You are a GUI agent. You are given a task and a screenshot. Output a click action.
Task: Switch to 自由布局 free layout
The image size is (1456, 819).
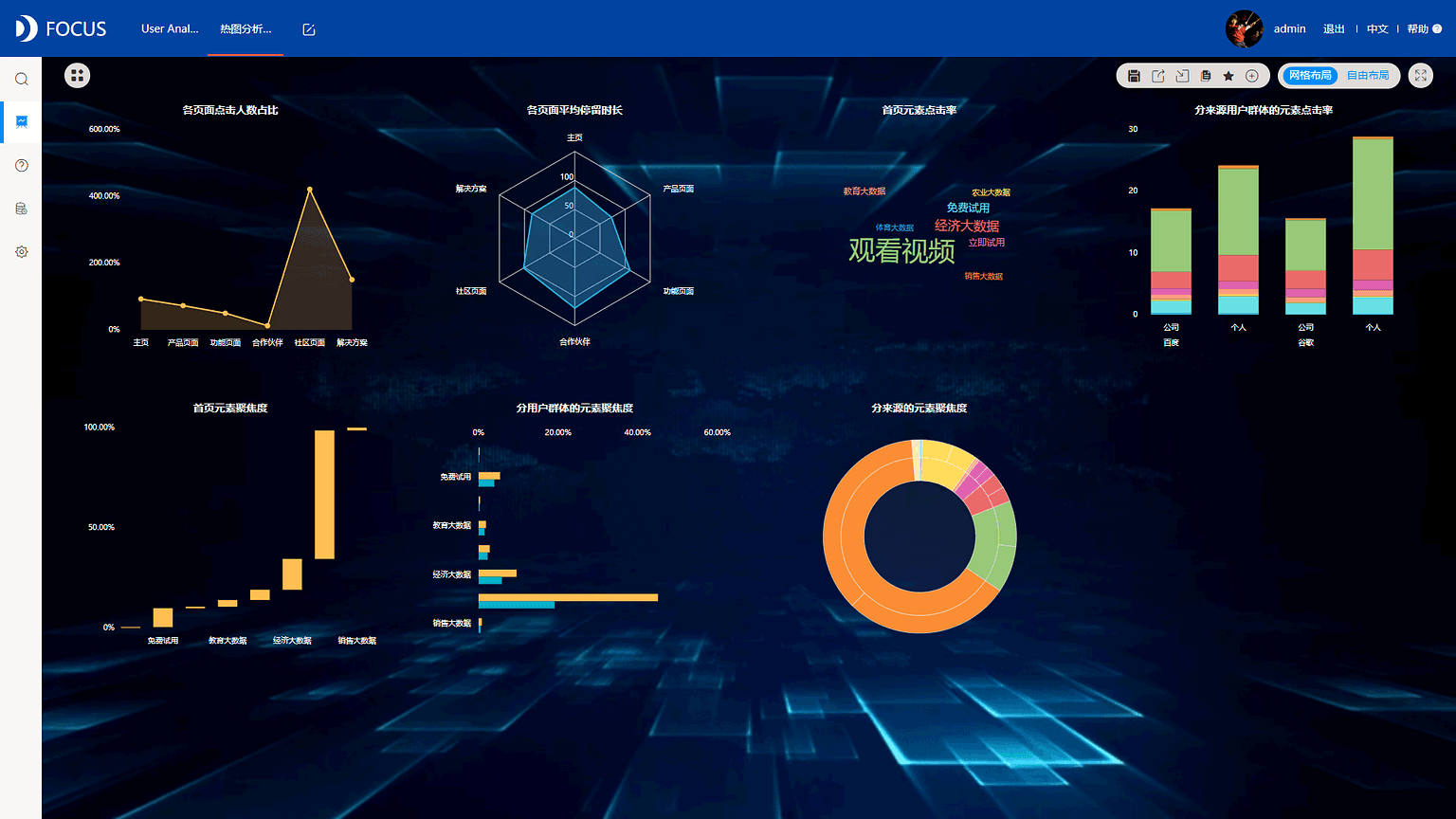(x=1368, y=76)
